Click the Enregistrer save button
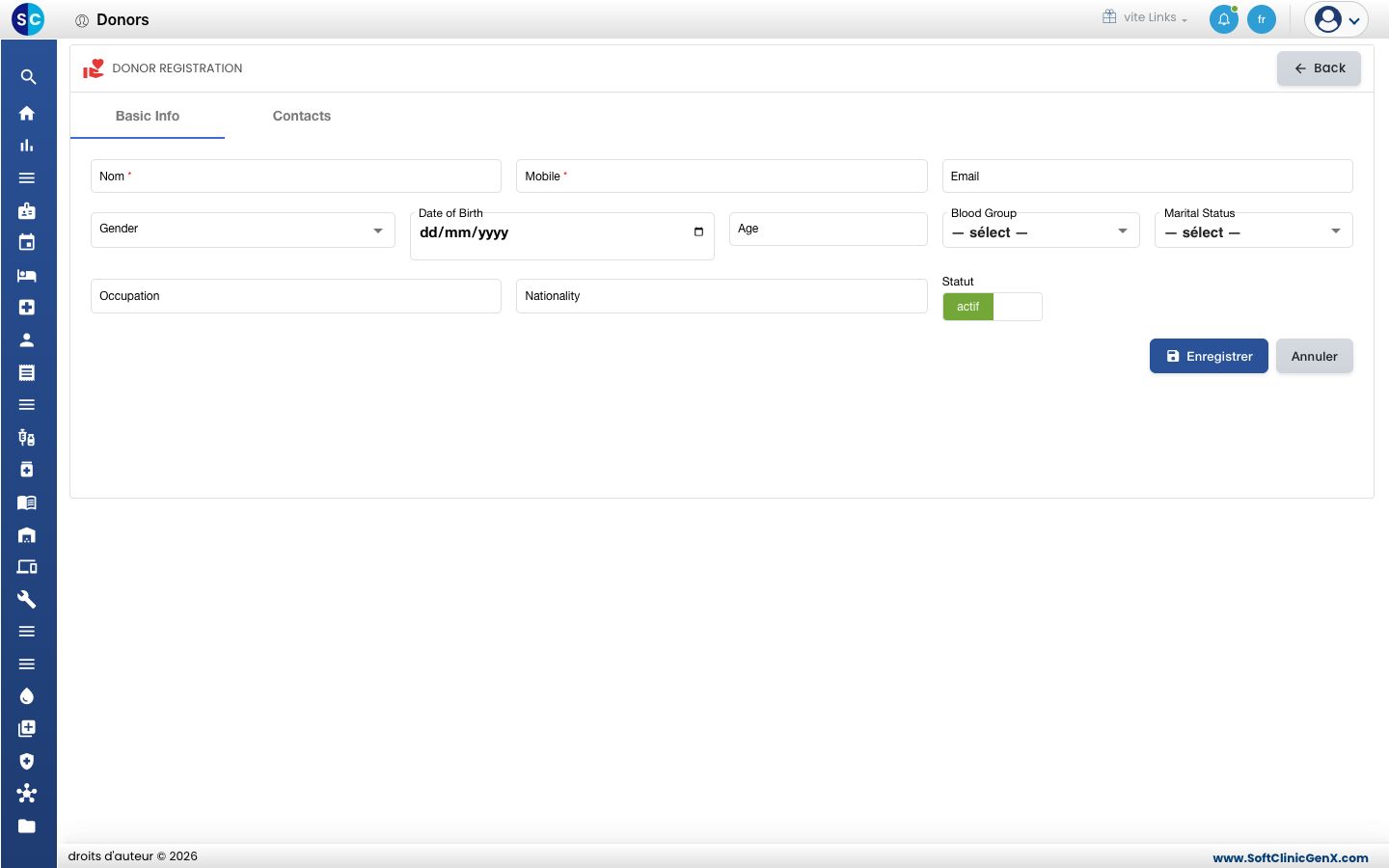1389x868 pixels. (x=1209, y=356)
